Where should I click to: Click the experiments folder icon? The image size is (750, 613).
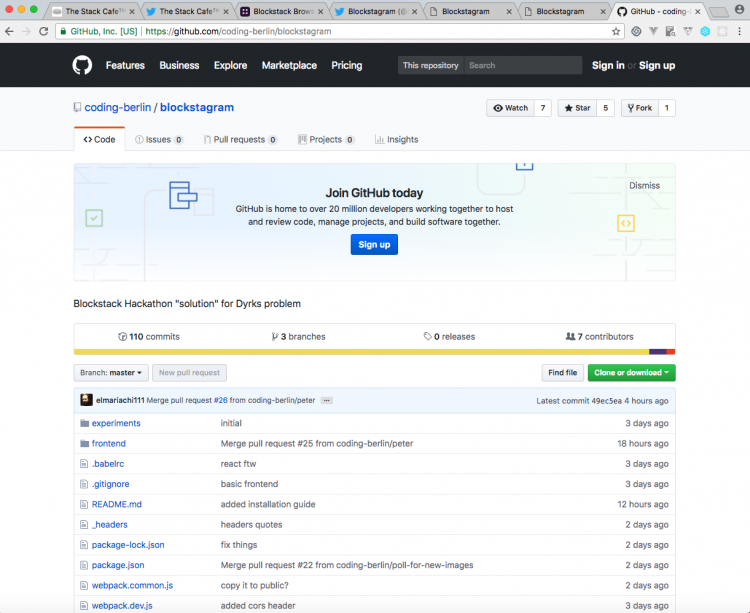click(85, 423)
